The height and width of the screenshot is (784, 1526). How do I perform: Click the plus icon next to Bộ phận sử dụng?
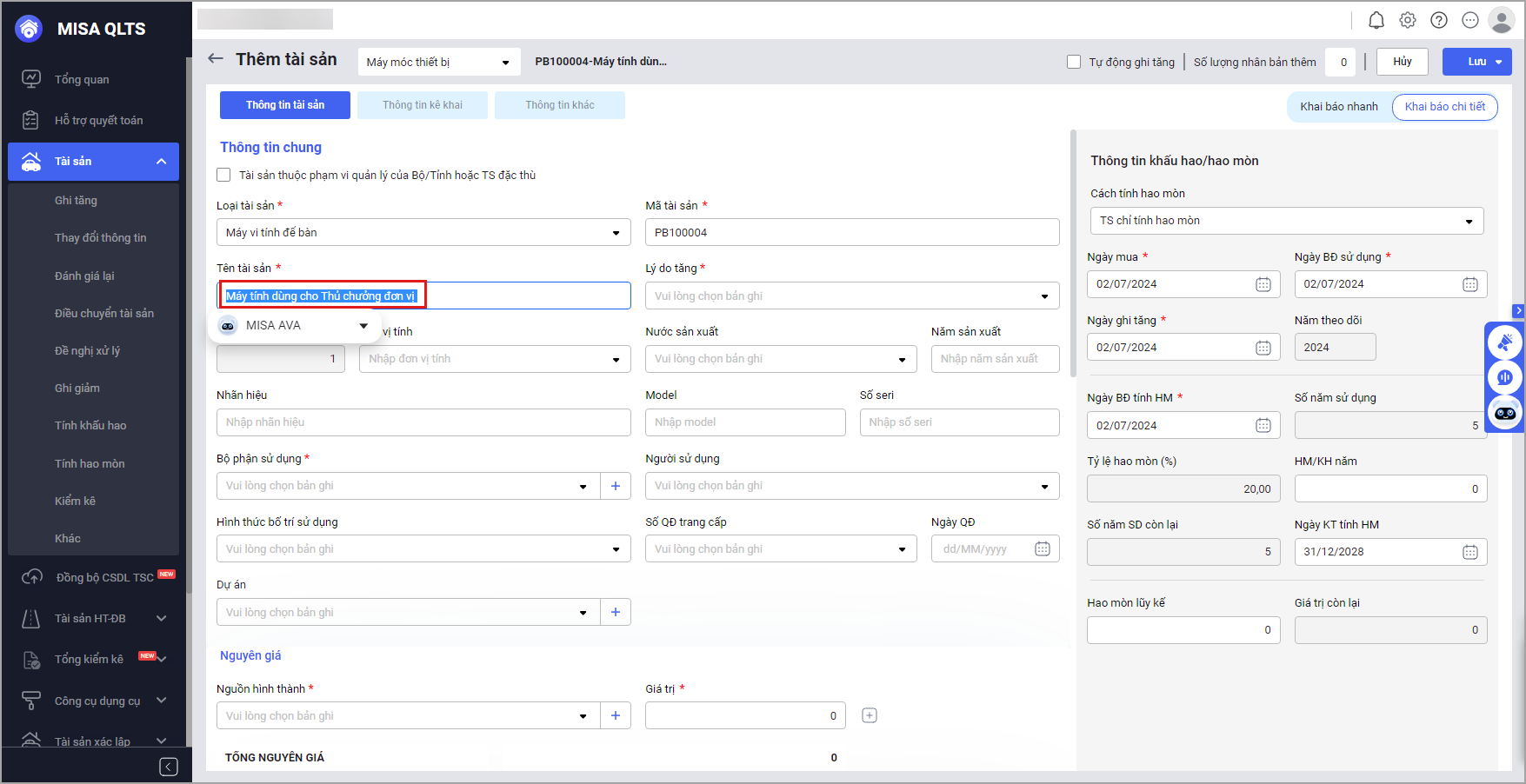point(616,486)
